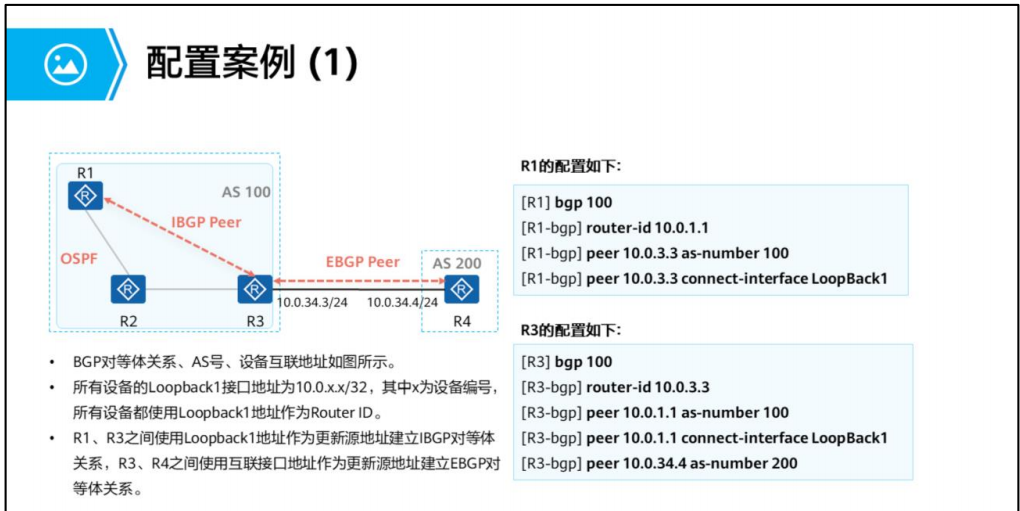Click the heading R1的配置如下:
This screenshot has width=1020, height=511.
coord(571,166)
